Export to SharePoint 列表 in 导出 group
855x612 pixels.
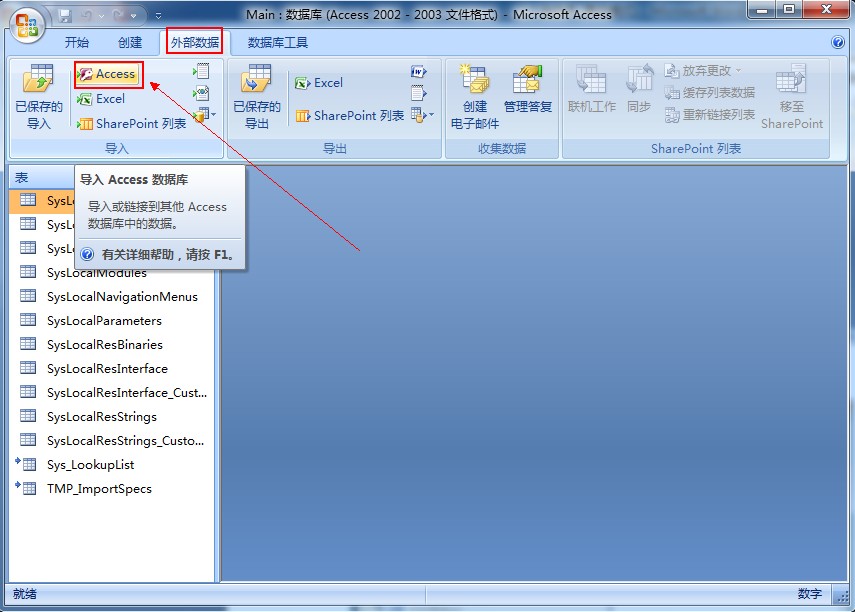coord(350,116)
